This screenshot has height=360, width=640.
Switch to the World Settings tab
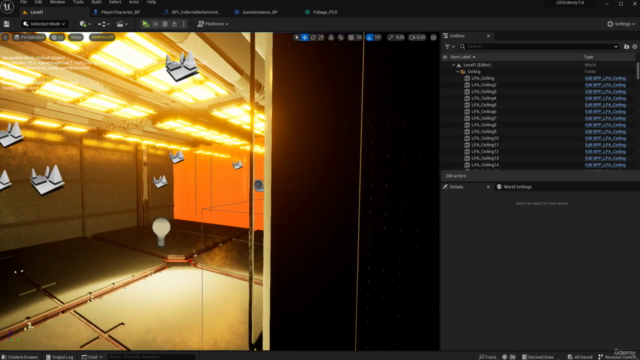click(513, 187)
